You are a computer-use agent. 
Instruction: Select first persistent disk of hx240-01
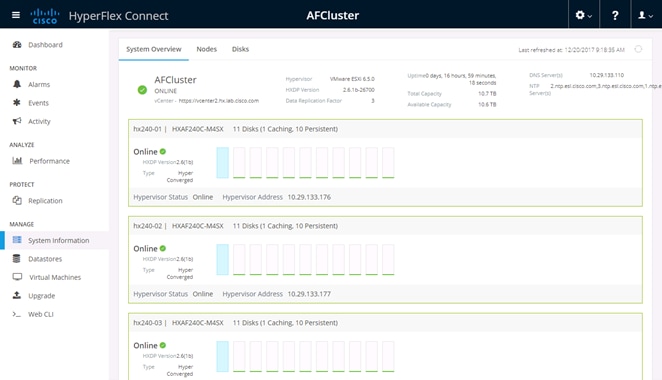[239, 163]
